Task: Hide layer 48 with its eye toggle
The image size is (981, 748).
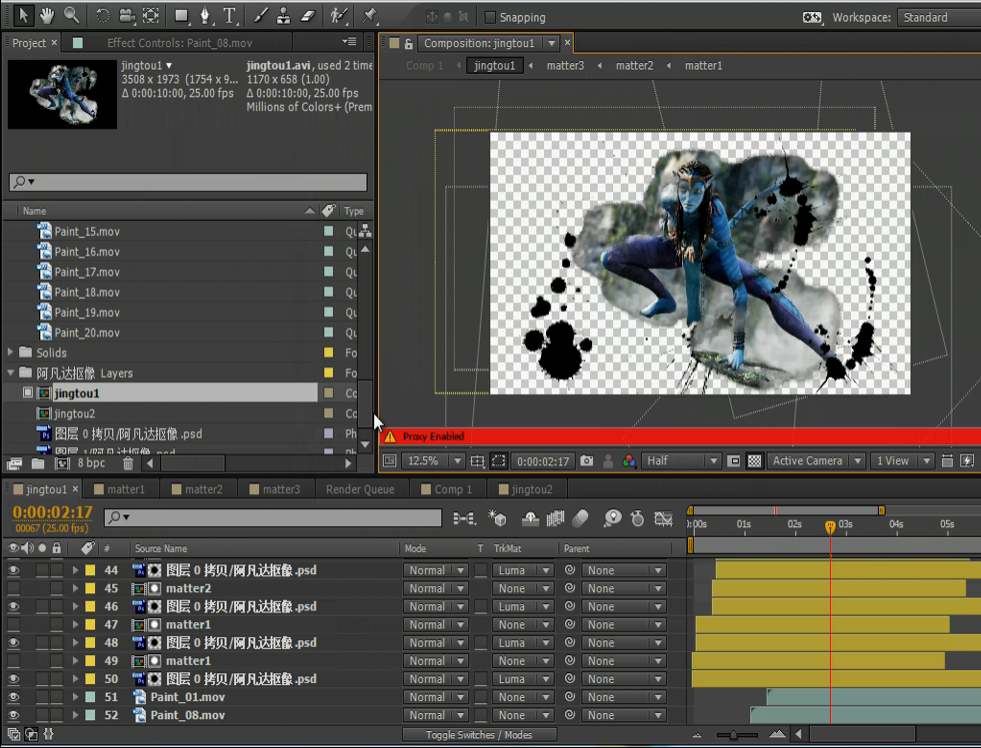Action: (x=13, y=643)
